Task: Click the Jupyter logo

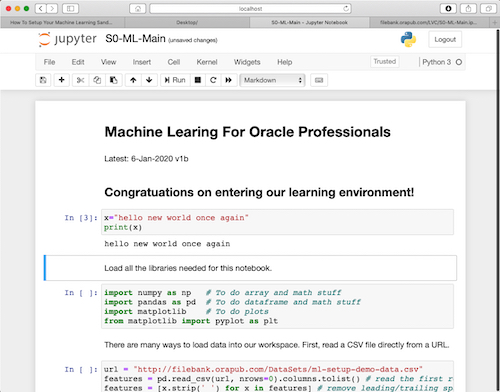Action: [68, 39]
